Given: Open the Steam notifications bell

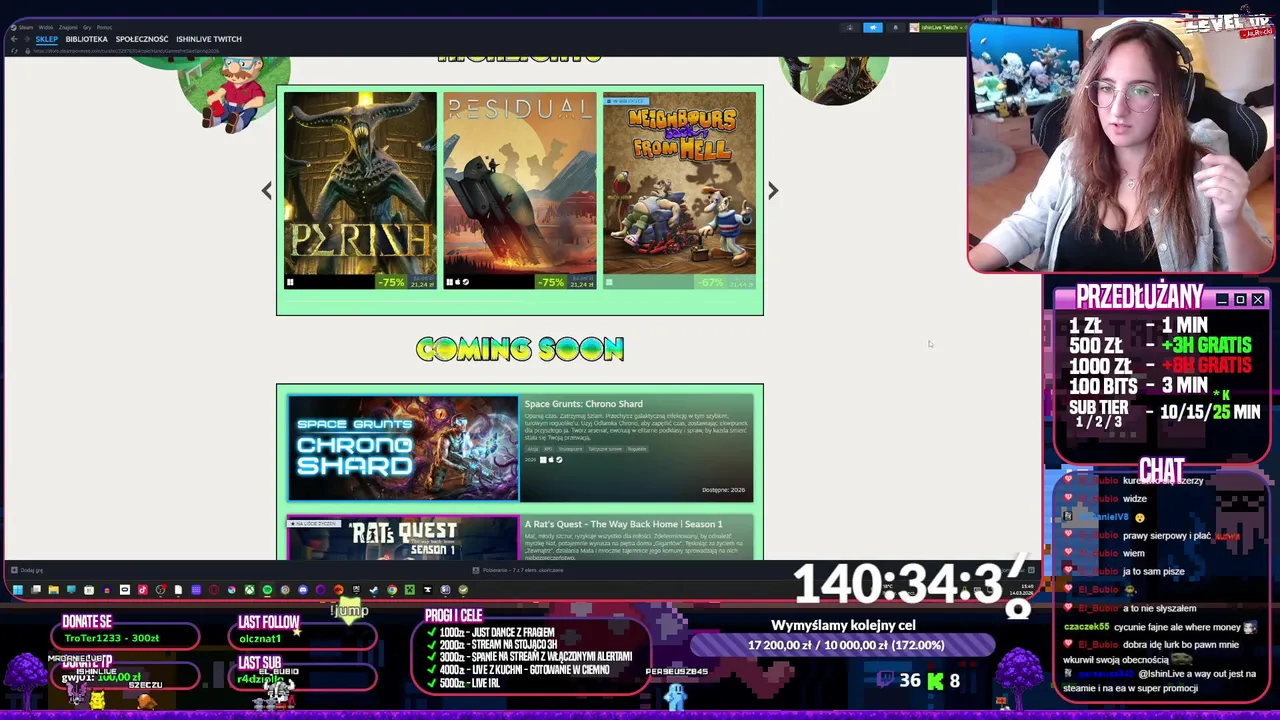Looking at the screenshot, I should point(895,28).
